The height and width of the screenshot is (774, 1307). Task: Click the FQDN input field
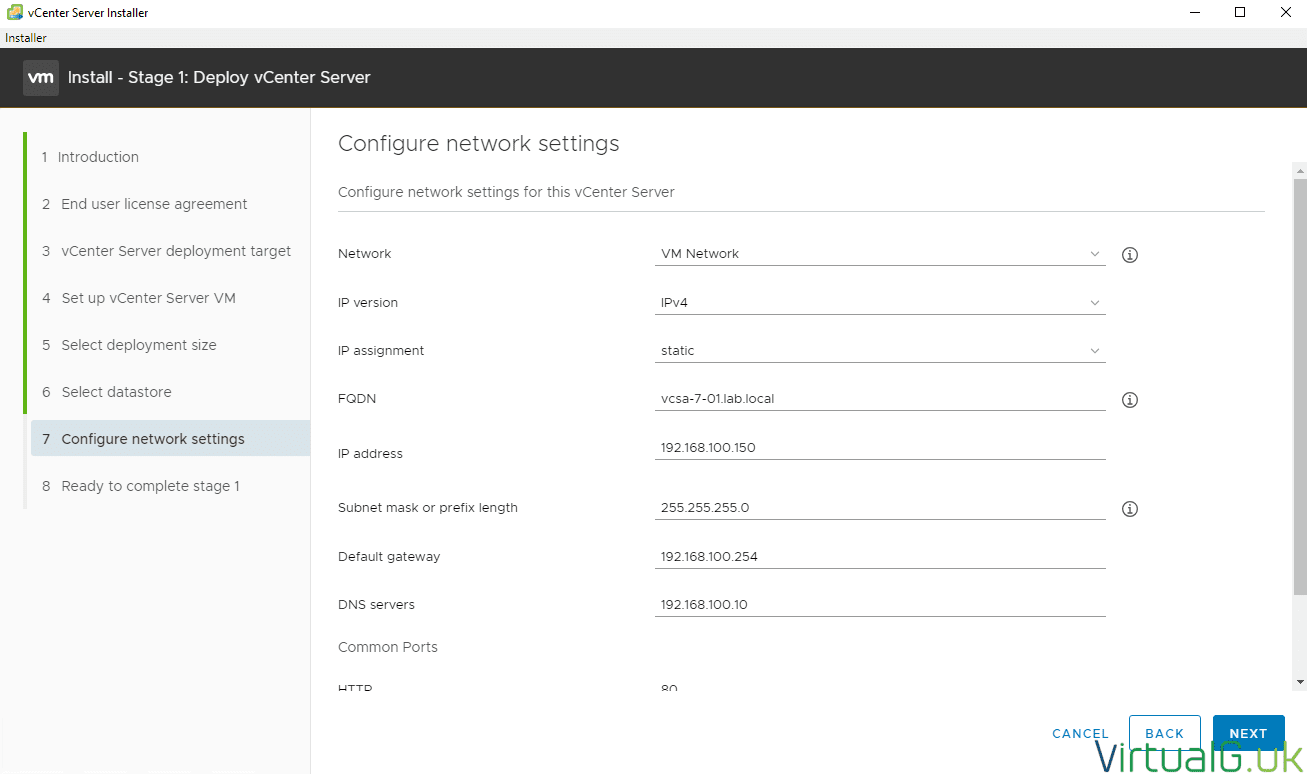pos(880,398)
